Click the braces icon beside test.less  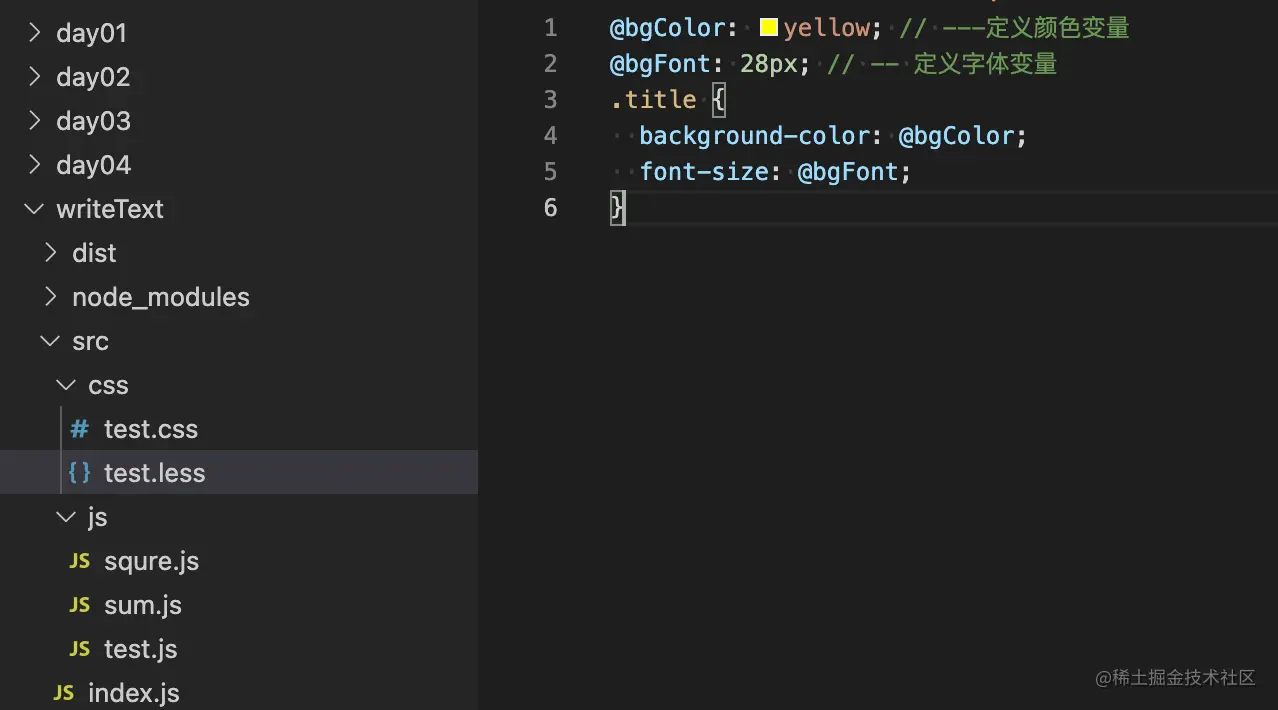(x=79, y=474)
